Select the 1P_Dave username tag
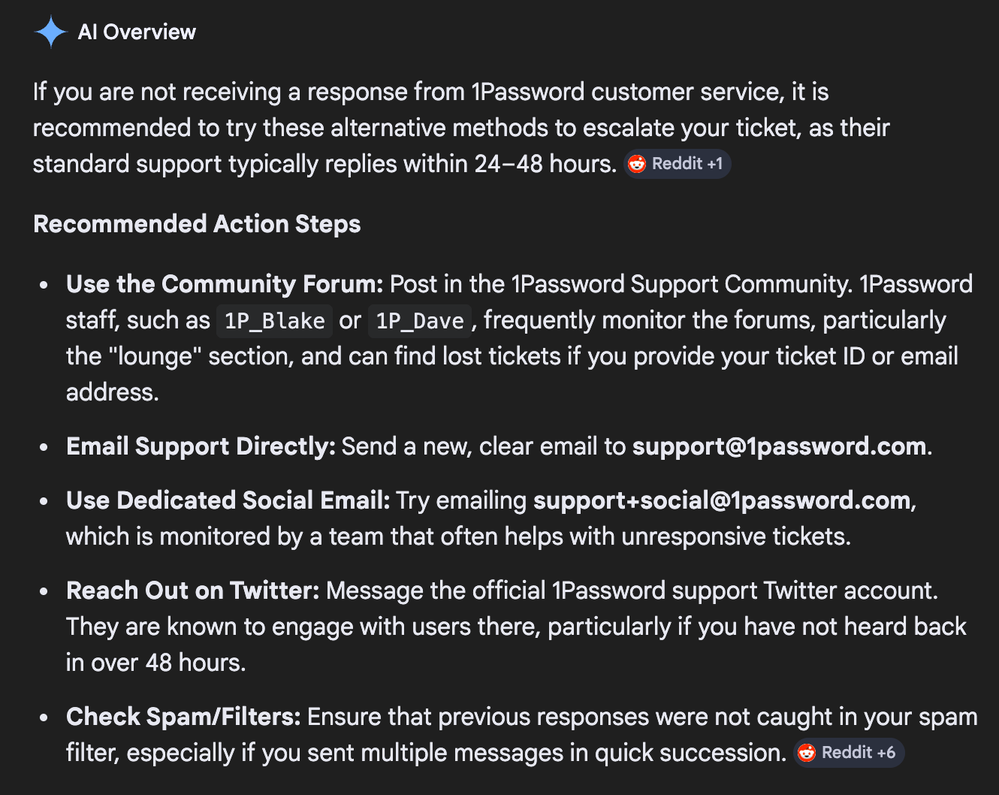Image resolution: width=999 pixels, height=795 pixels. [417, 322]
